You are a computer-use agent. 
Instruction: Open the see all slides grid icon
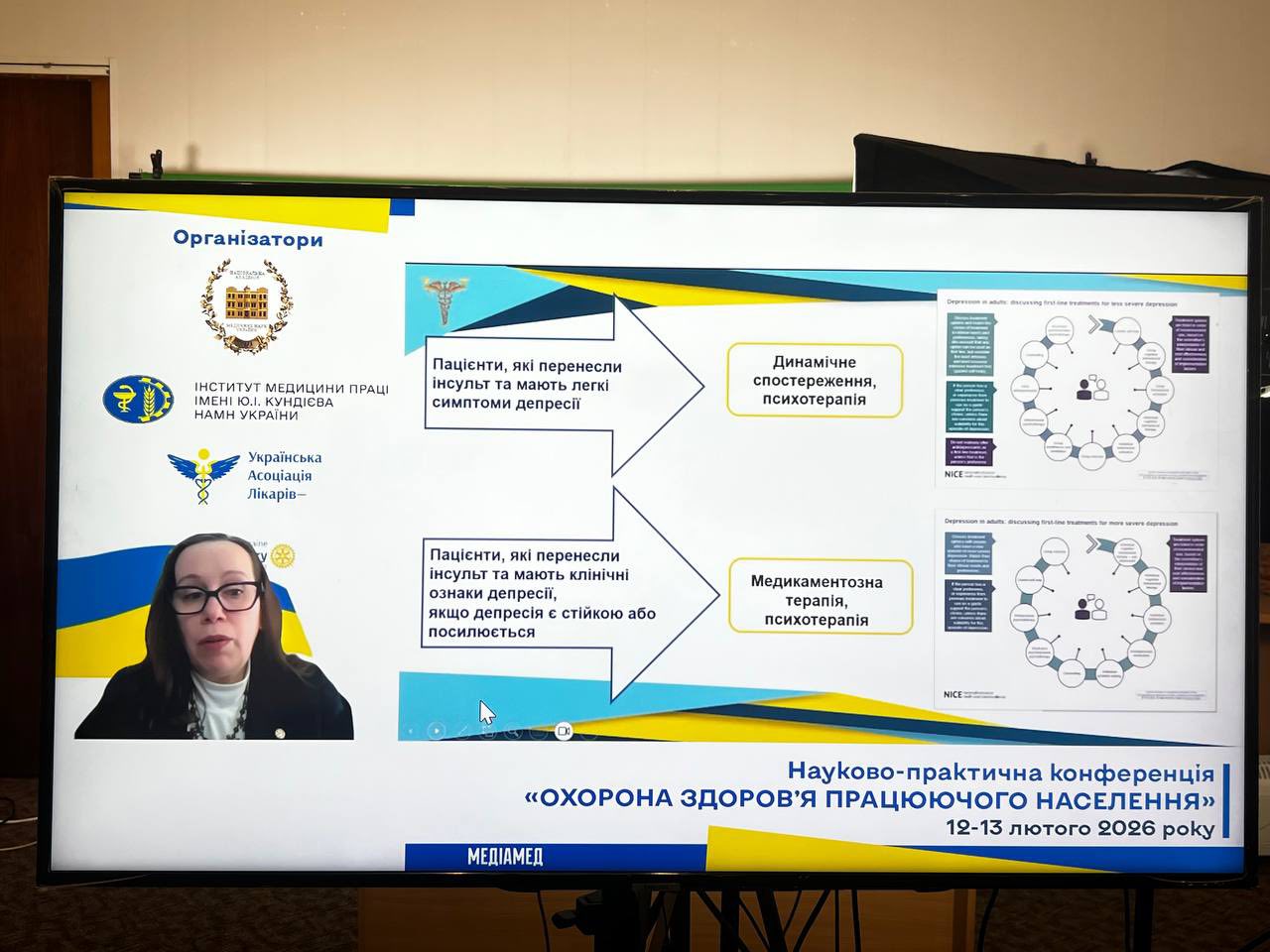coord(487,732)
